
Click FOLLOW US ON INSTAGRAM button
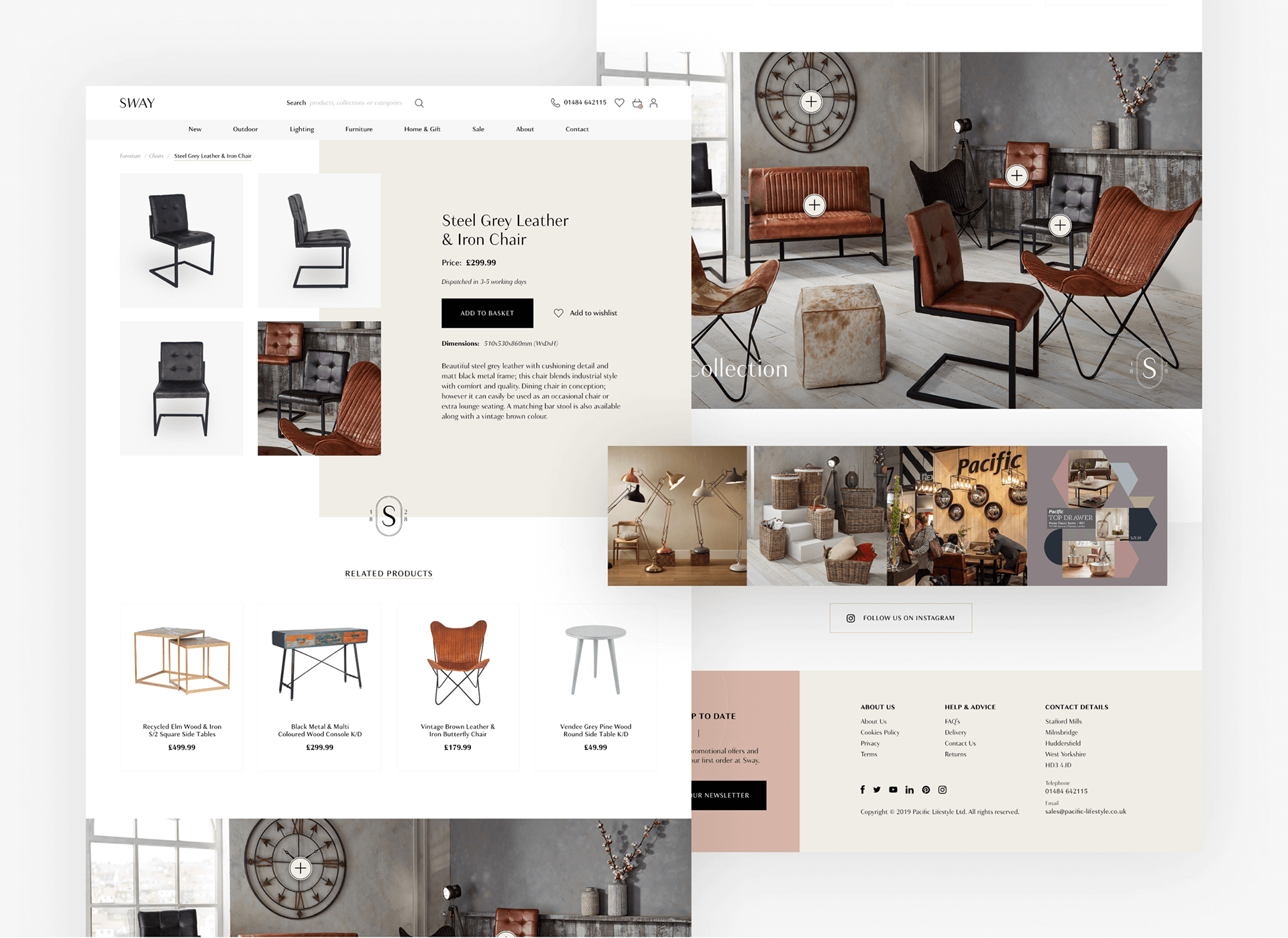[900, 618]
